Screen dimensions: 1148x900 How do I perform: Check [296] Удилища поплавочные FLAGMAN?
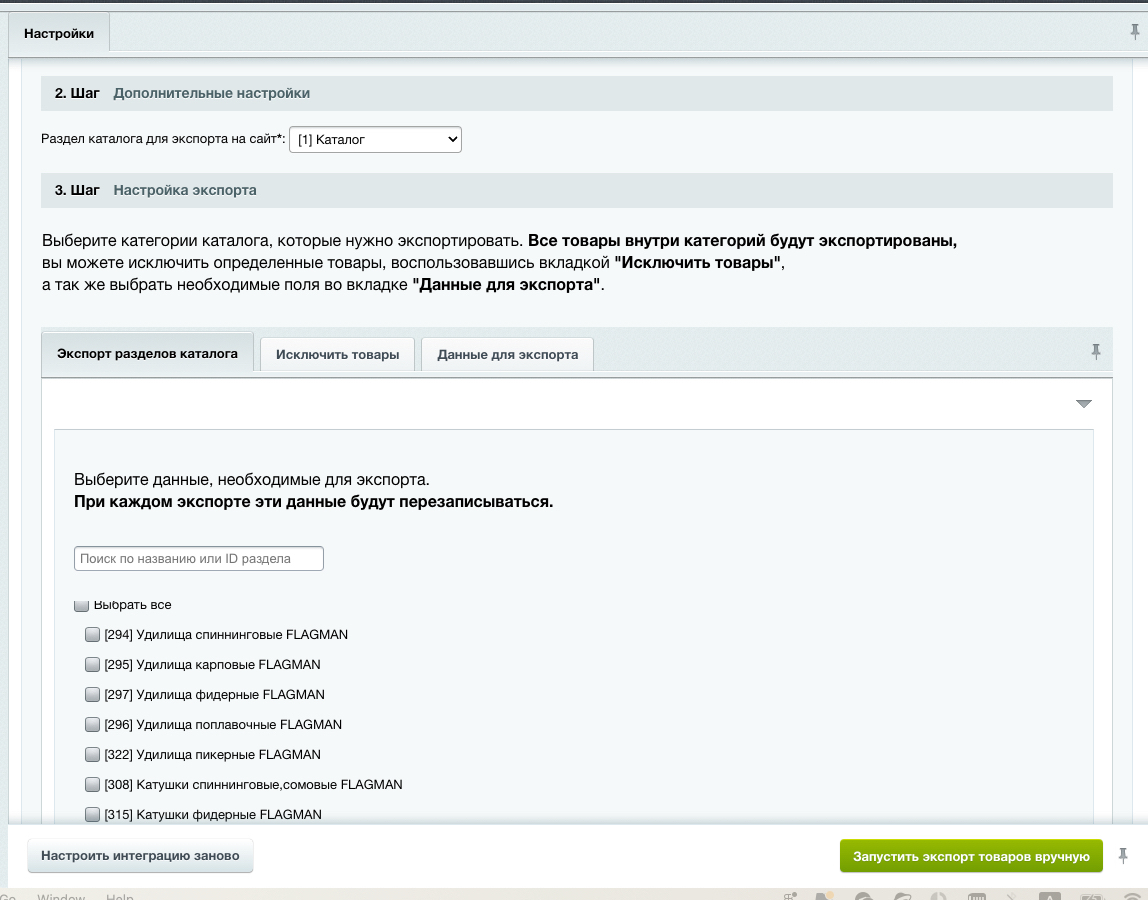click(92, 724)
